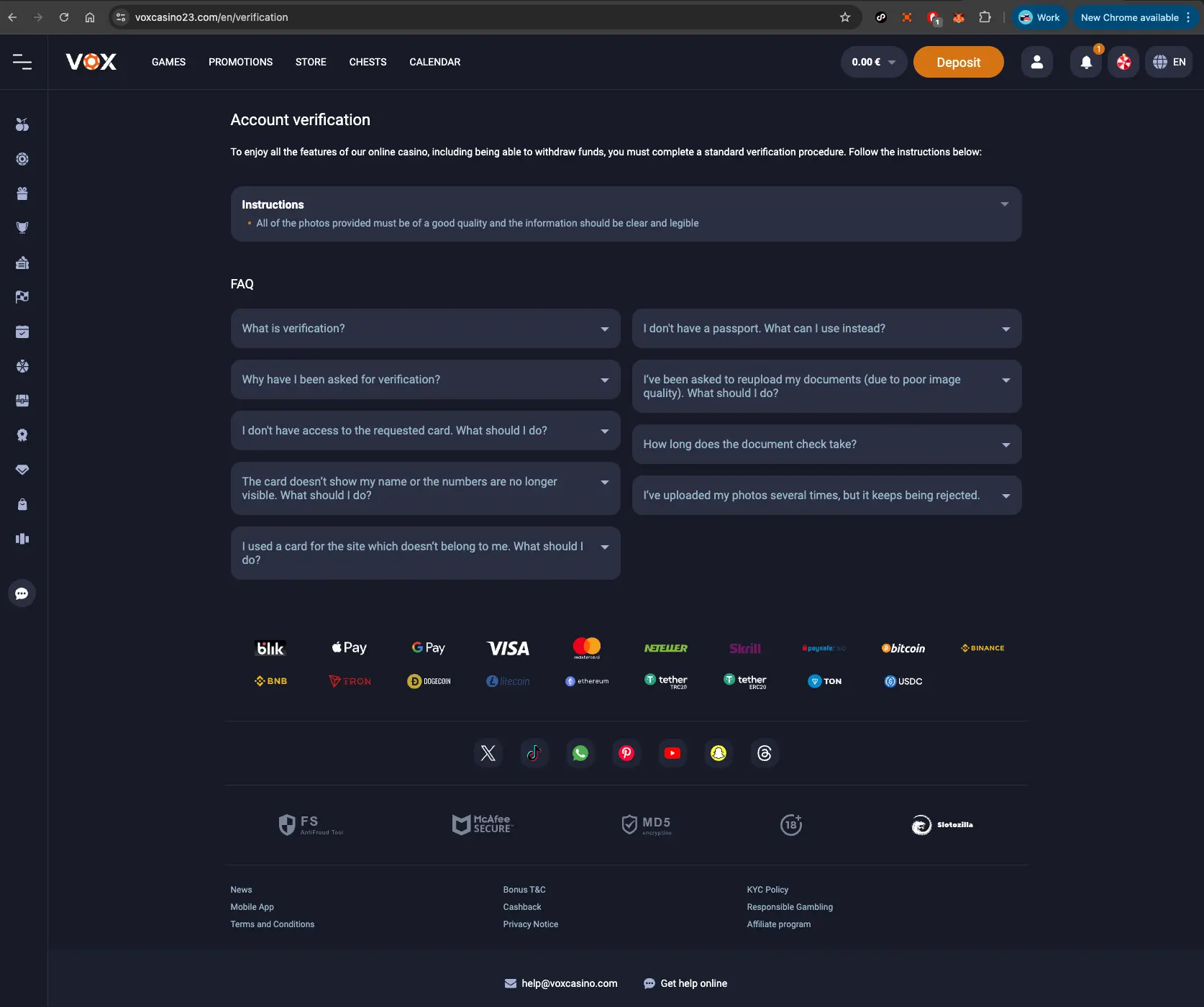This screenshot has width=1204, height=1007.
Task: Click Get help online
Action: (x=685, y=983)
